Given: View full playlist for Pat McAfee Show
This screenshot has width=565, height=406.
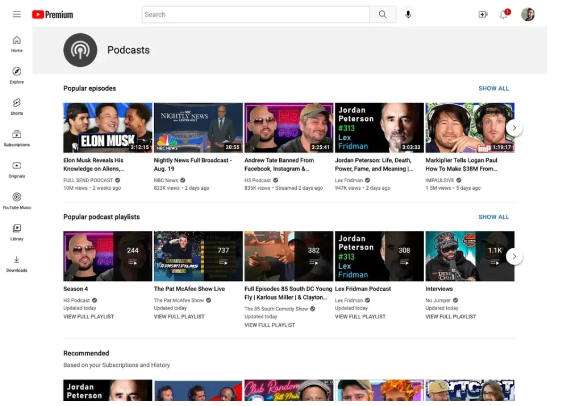Looking at the screenshot, I should coord(179,317).
